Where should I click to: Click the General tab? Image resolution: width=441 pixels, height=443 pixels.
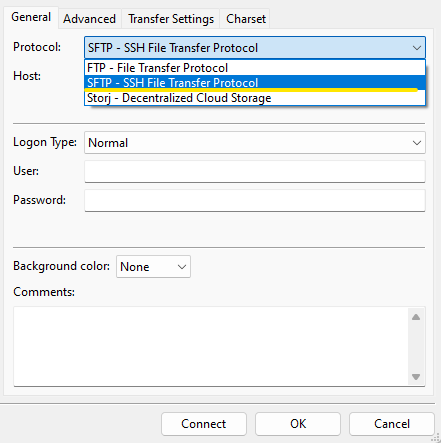point(31,17)
